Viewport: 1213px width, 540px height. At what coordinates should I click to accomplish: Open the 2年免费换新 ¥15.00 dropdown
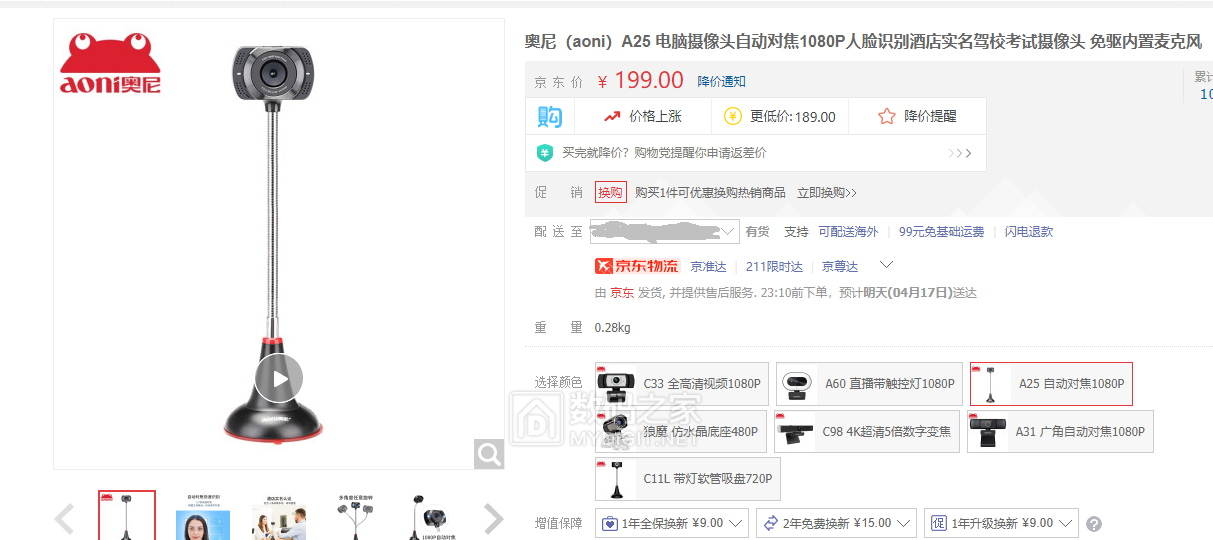(836, 523)
